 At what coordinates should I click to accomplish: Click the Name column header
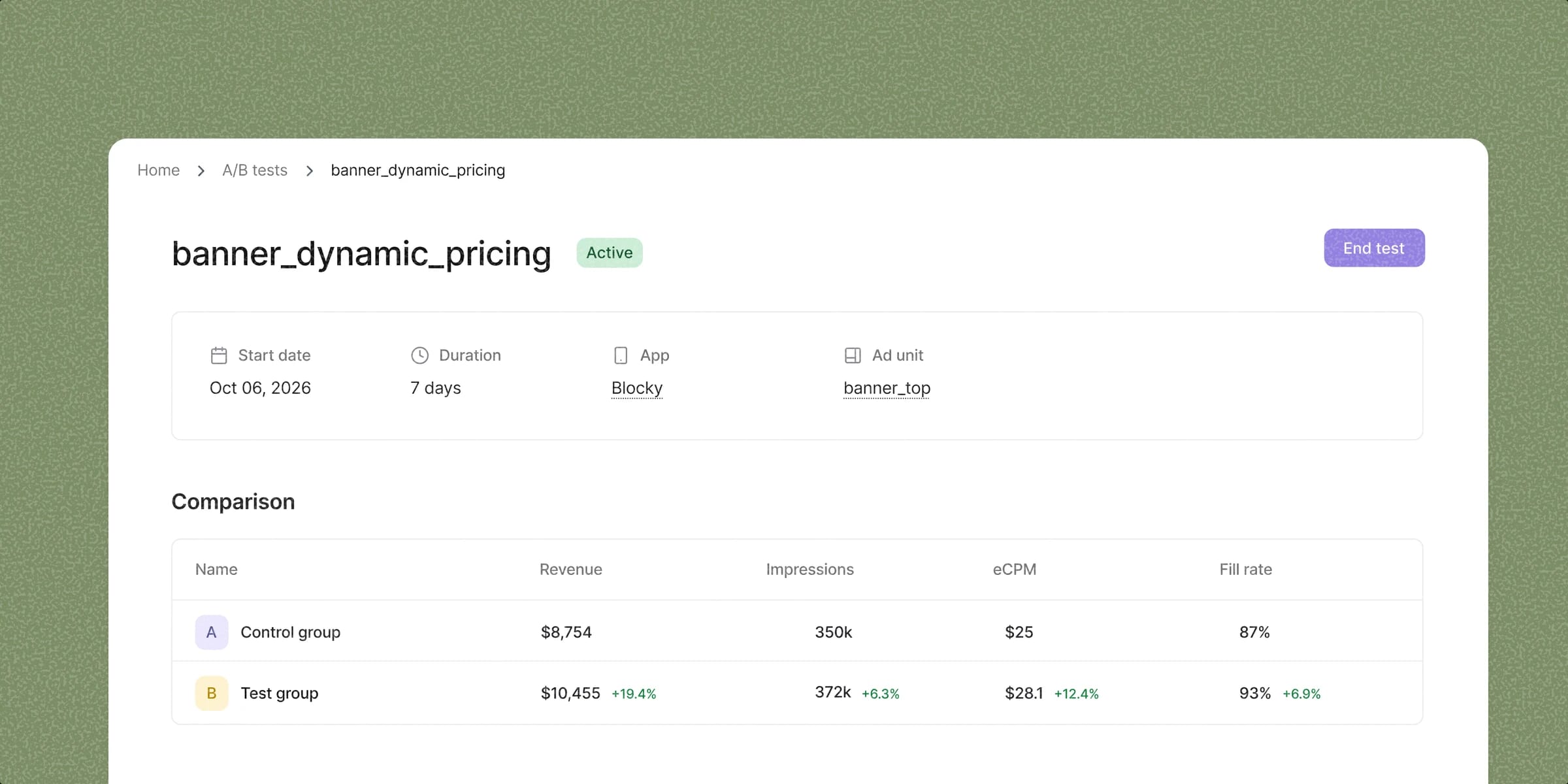[x=216, y=570]
